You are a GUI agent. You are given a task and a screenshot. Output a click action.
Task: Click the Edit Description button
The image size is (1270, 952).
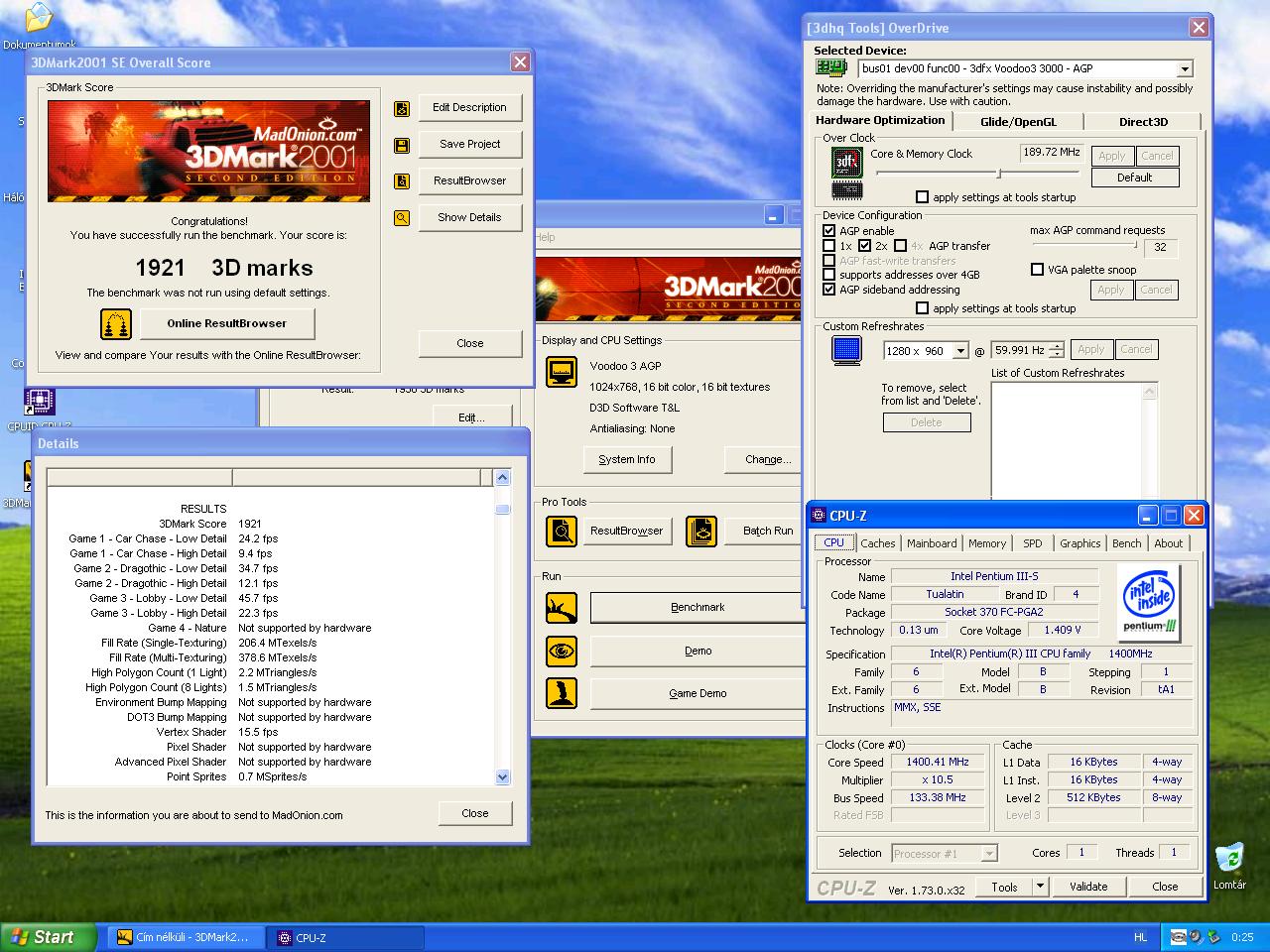pos(469,108)
